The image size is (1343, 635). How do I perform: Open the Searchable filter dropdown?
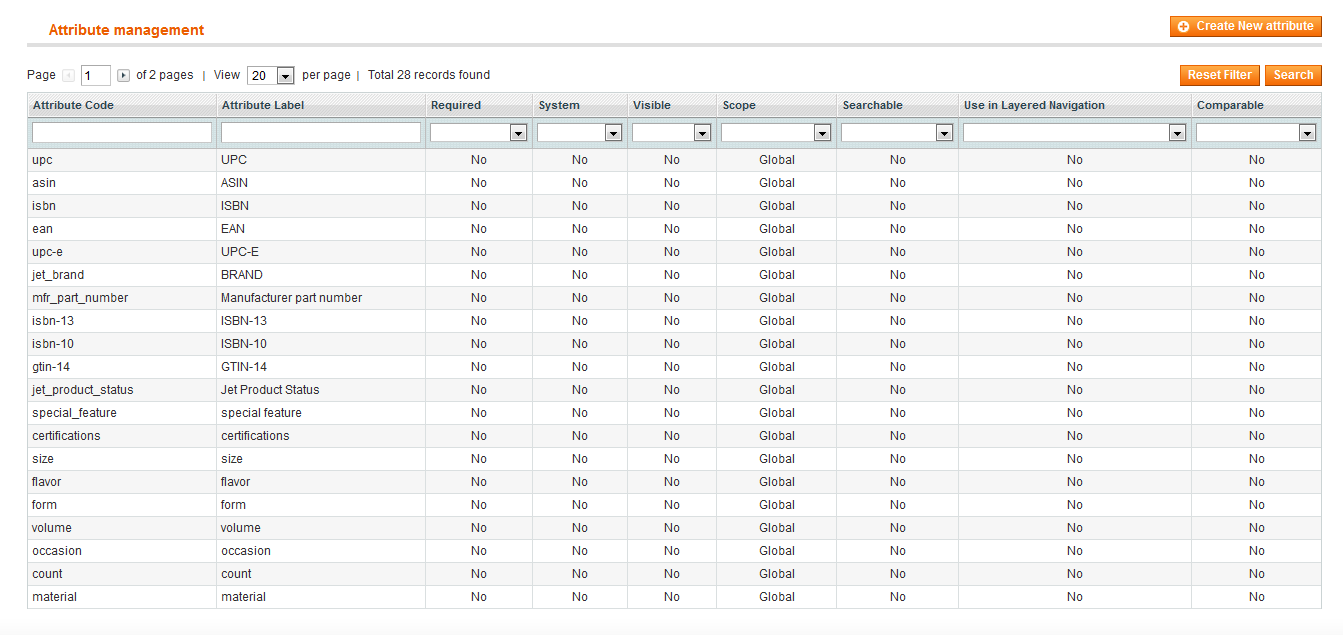click(897, 132)
